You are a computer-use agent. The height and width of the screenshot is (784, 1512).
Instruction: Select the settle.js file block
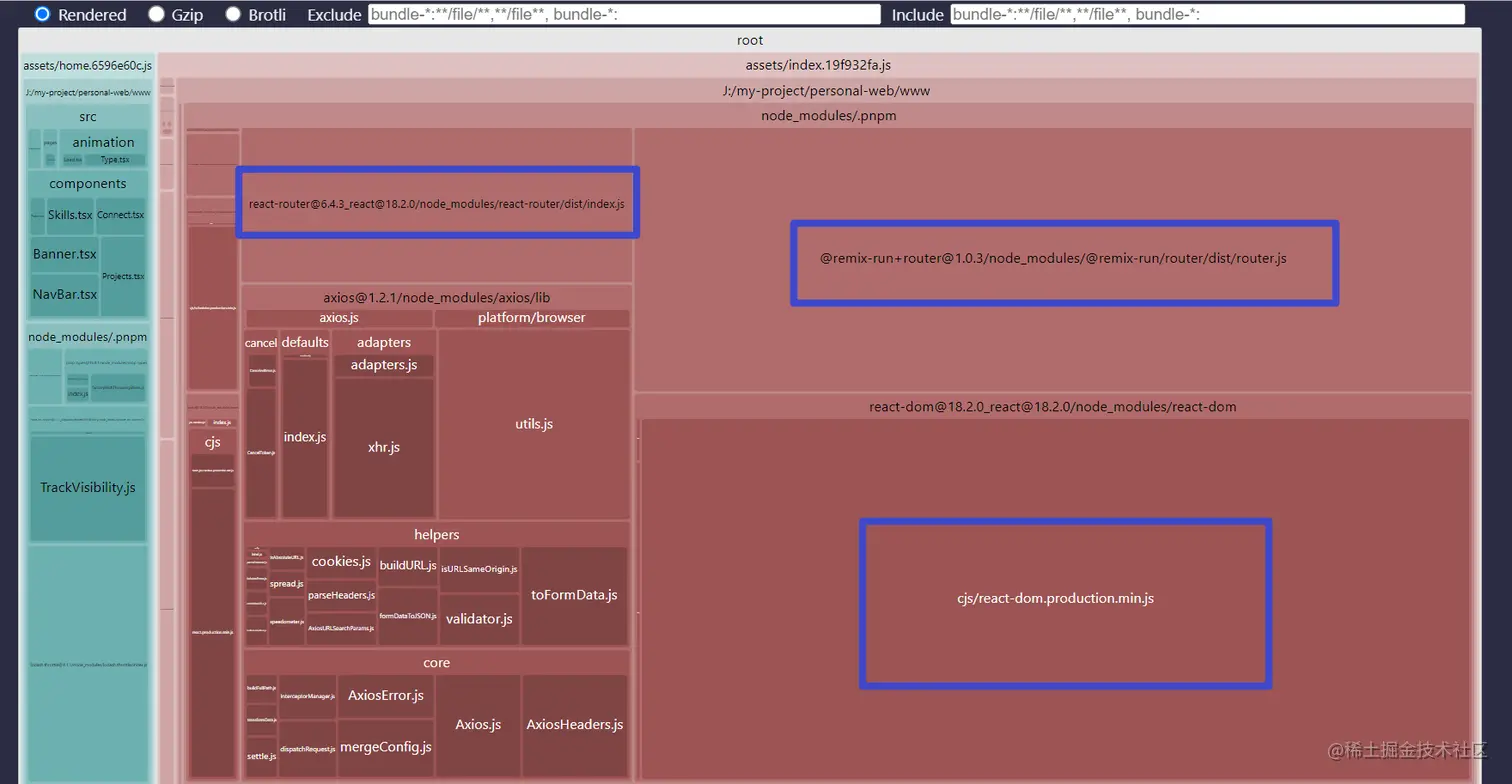(261, 756)
